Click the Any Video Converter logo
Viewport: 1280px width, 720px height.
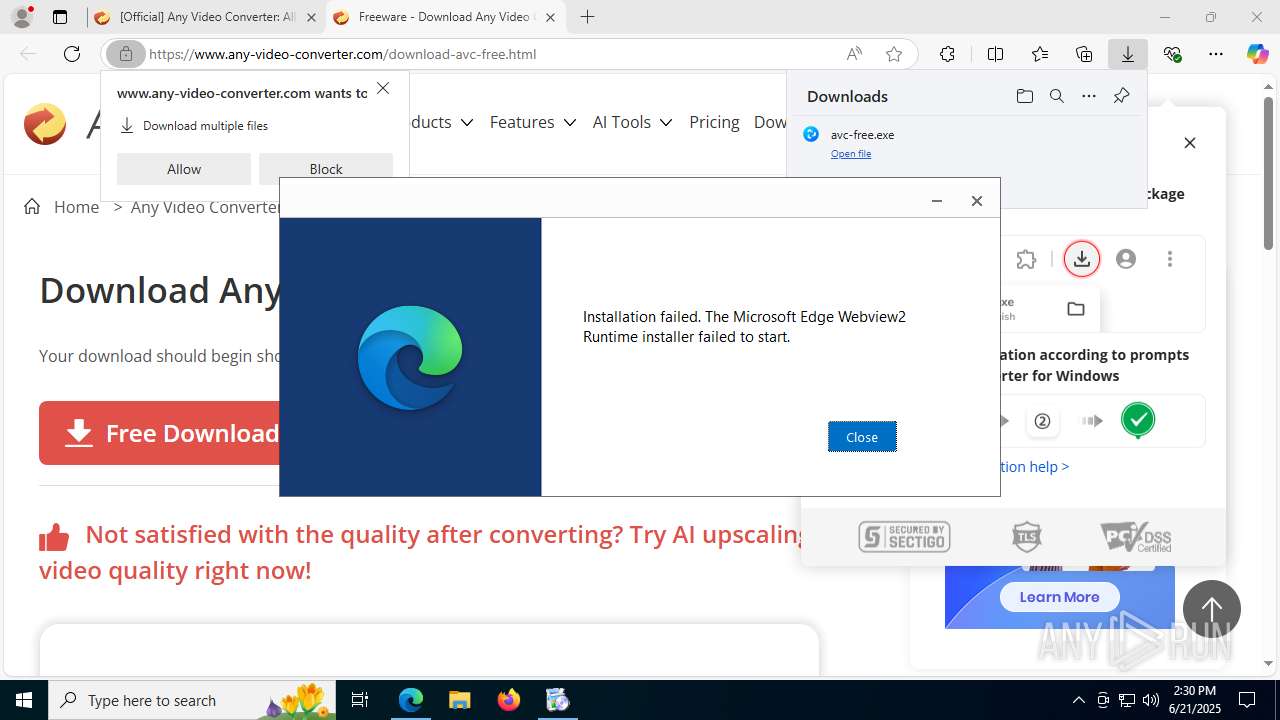pyautogui.click(x=45, y=124)
